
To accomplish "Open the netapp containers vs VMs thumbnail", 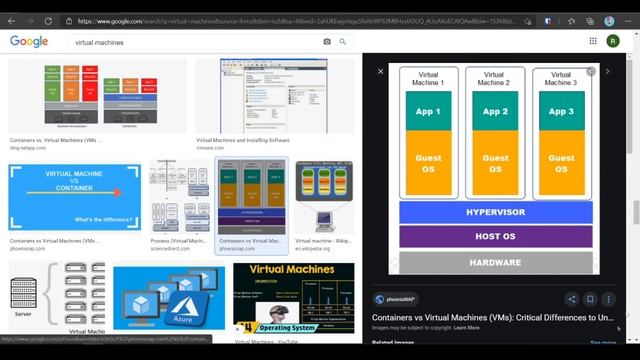I will pyautogui.click(x=97, y=96).
